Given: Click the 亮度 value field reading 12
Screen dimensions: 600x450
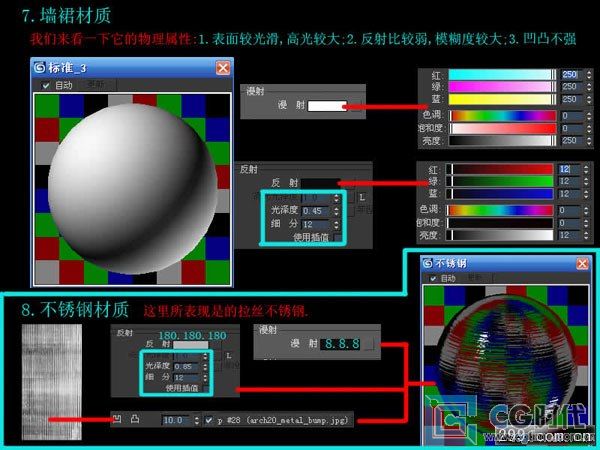Looking at the screenshot, I should tap(569, 235).
